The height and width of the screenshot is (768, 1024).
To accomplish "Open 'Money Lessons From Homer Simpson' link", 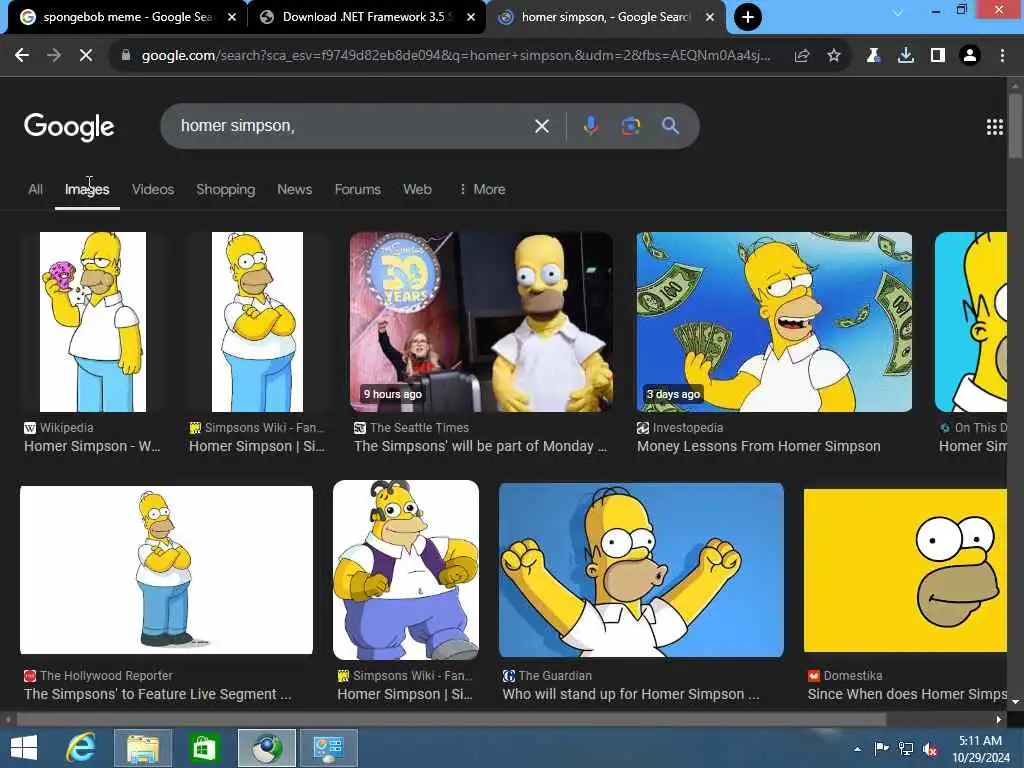I will (759, 447).
